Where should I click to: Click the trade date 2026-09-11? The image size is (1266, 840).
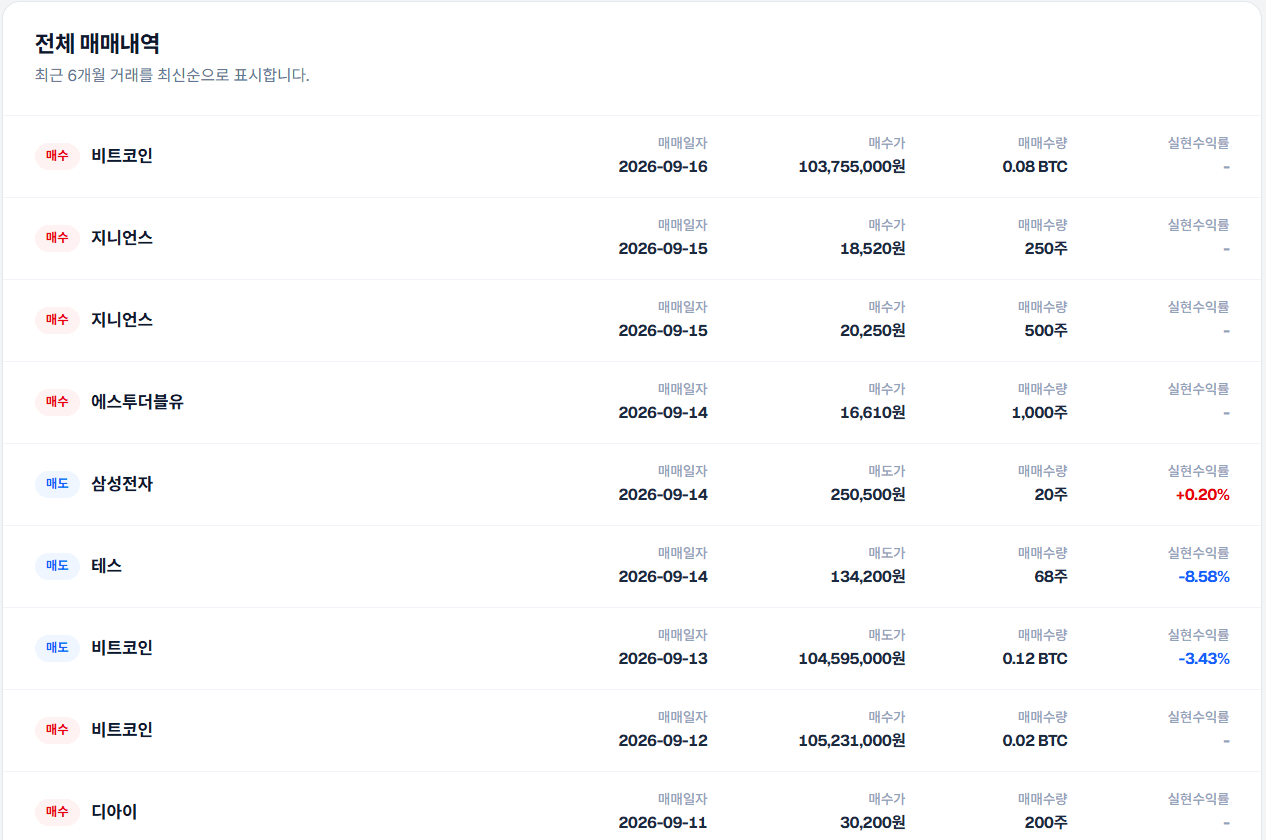coord(663,823)
